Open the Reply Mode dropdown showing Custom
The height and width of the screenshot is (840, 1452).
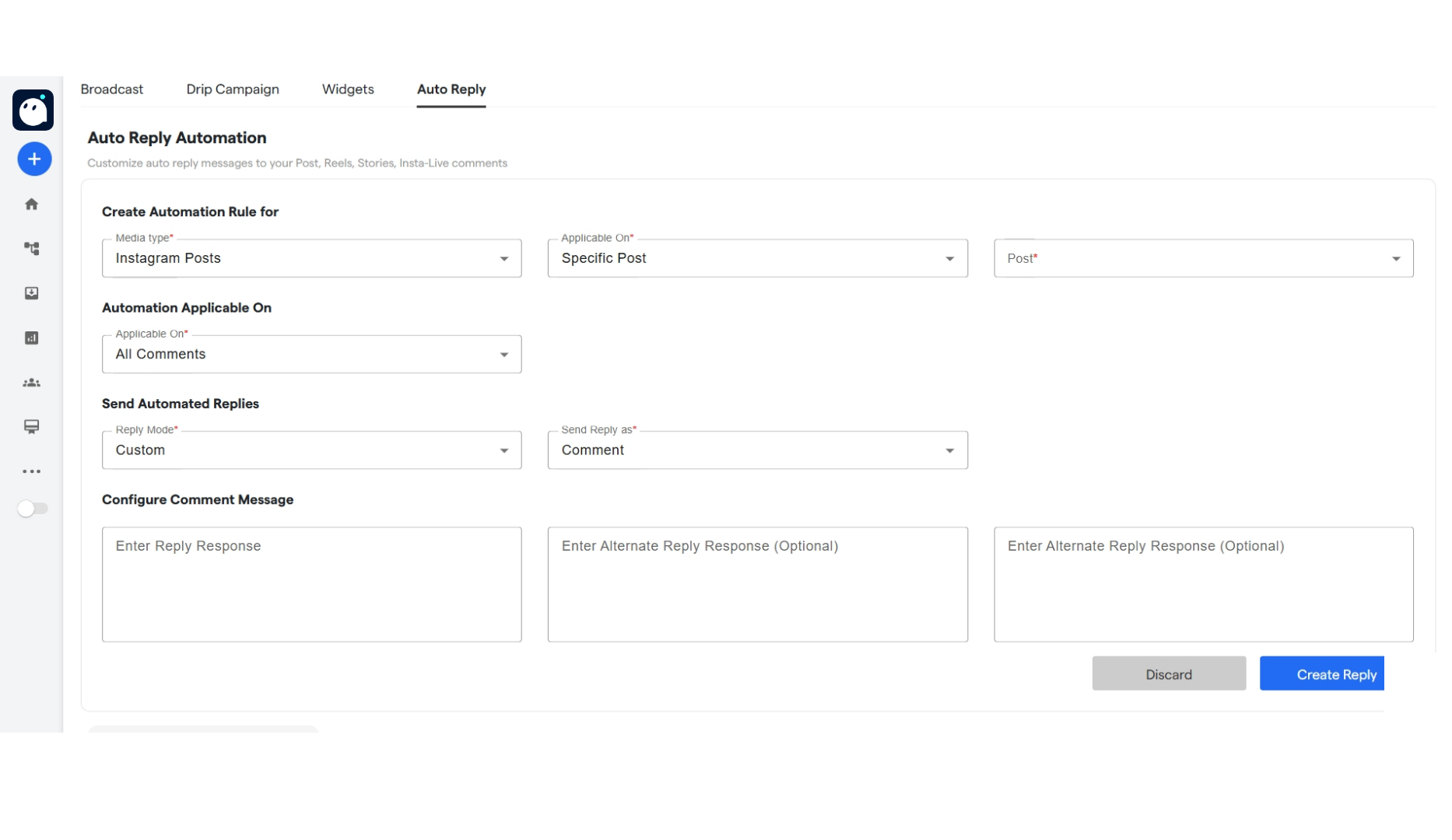(312, 450)
